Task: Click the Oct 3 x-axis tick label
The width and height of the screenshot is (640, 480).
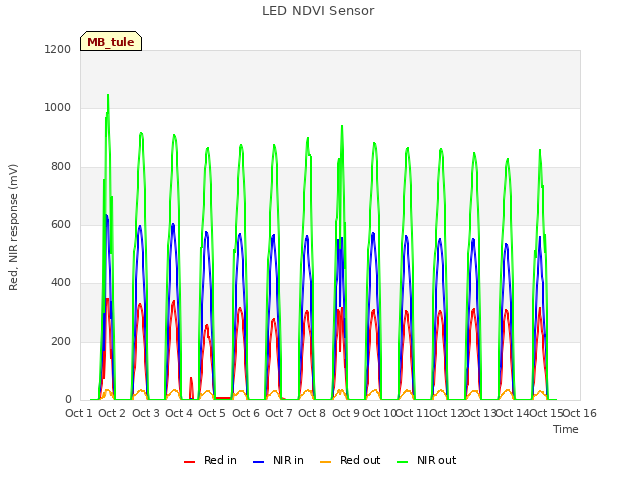Action: (x=146, y=413)
